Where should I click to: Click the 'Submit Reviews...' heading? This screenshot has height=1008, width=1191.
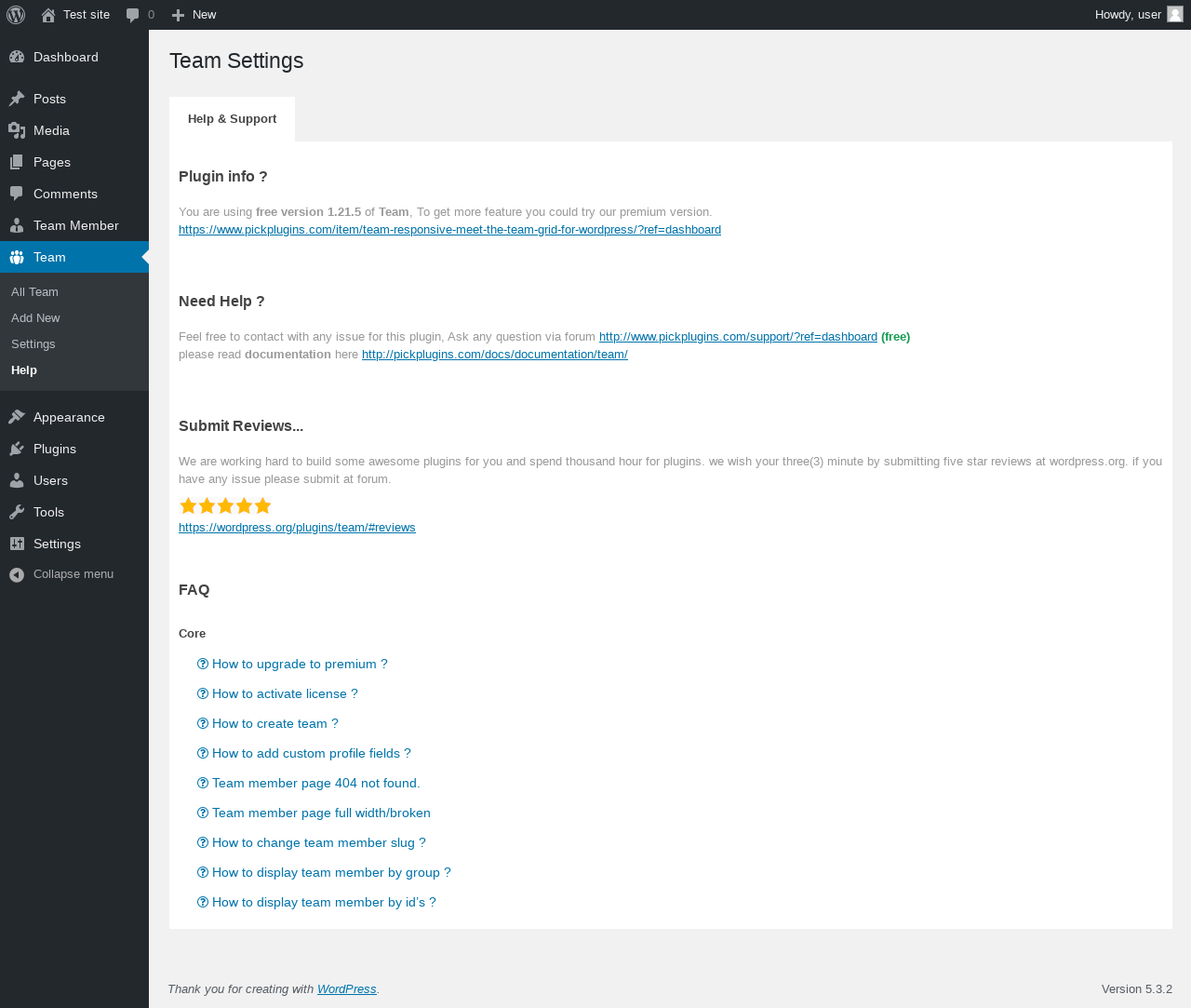pos(241,426)
